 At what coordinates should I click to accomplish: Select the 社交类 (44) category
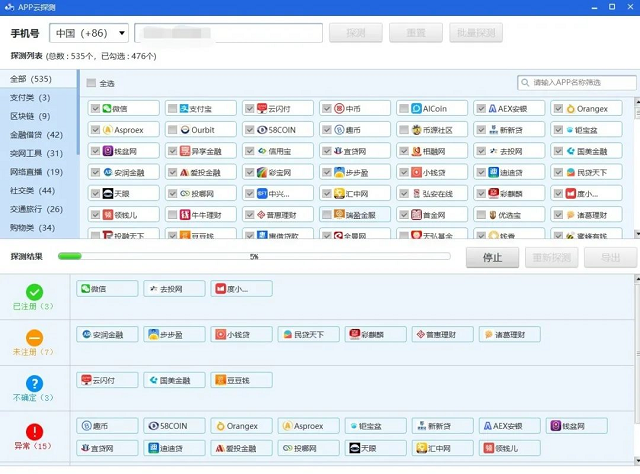38,191
